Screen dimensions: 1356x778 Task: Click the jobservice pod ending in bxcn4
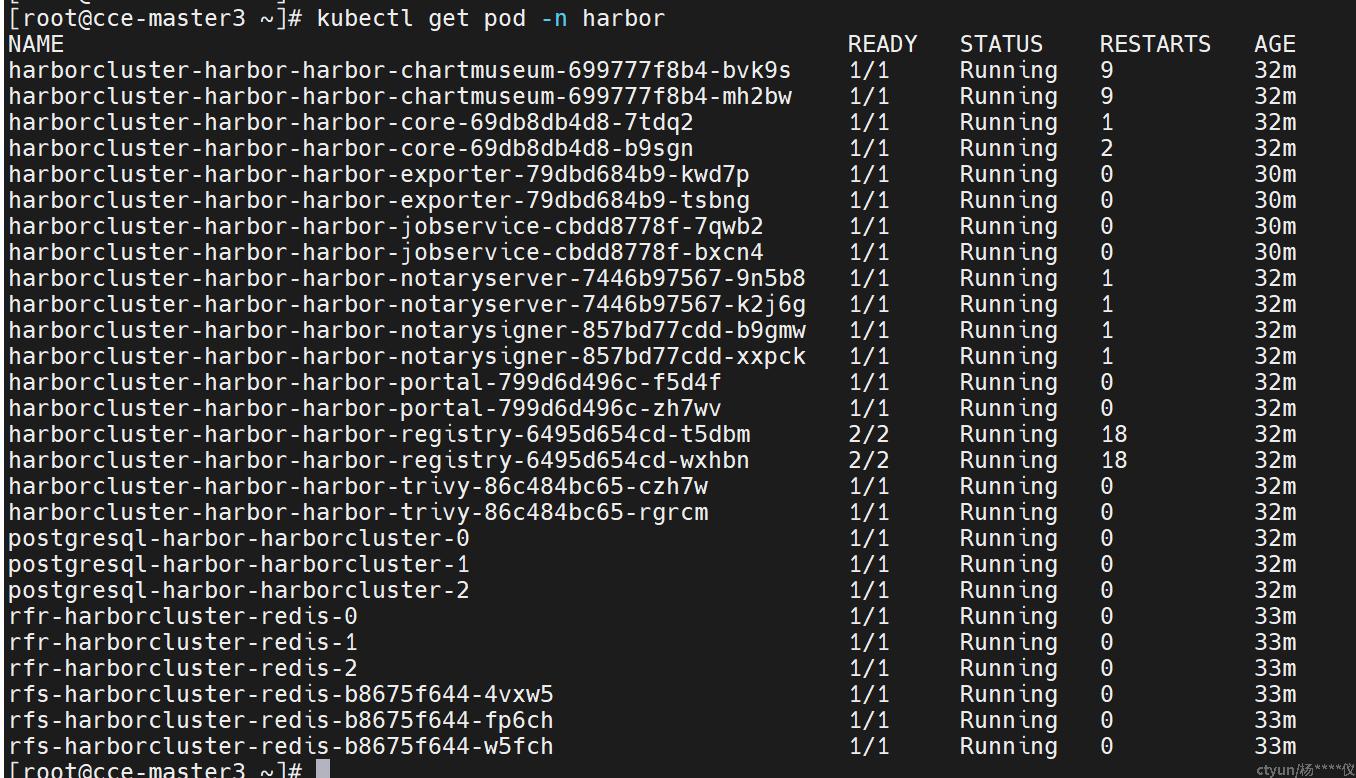click(x=386, y=252)
